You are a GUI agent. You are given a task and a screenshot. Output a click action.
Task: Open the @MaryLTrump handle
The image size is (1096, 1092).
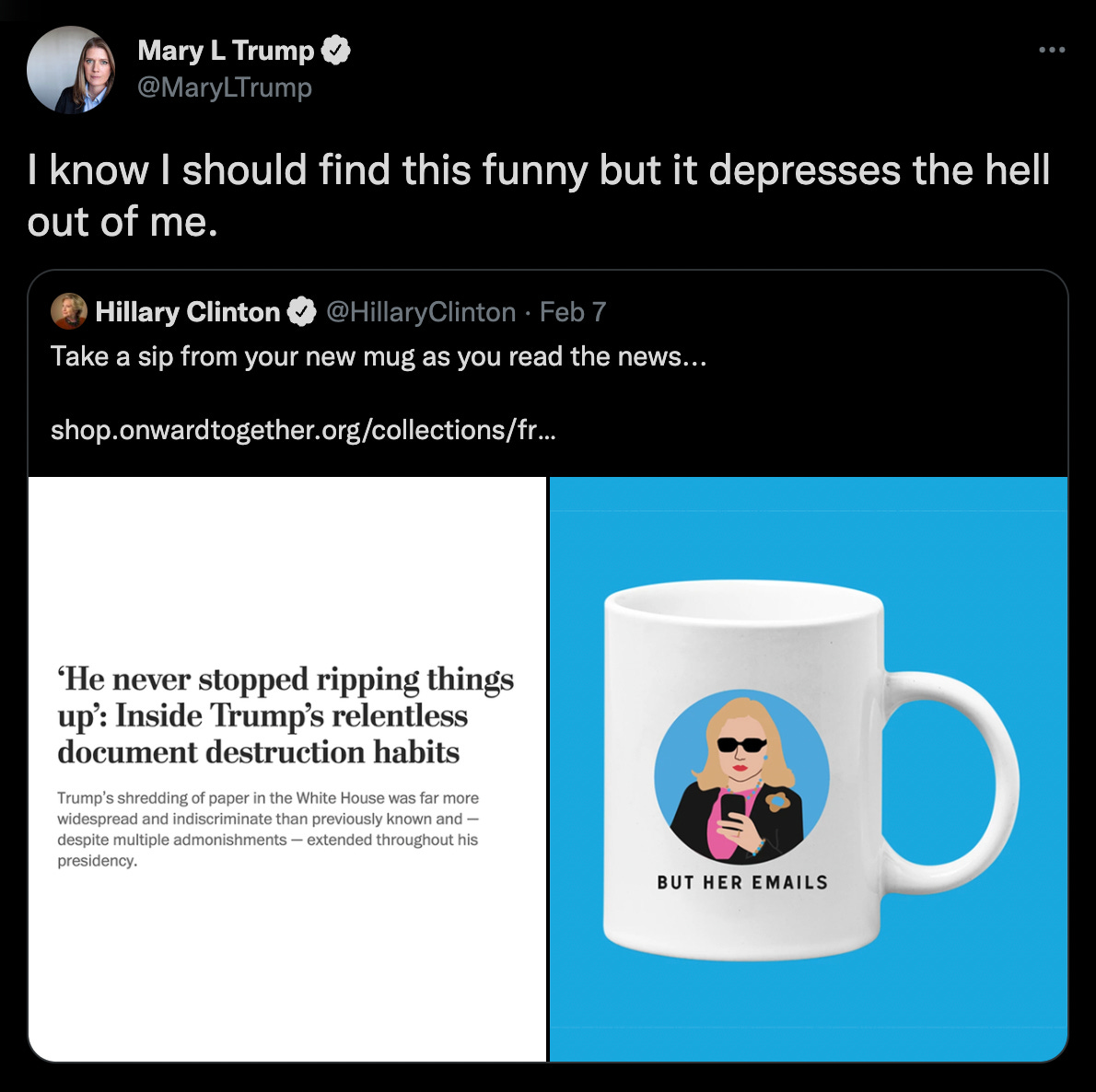click(x=225, y=88)
